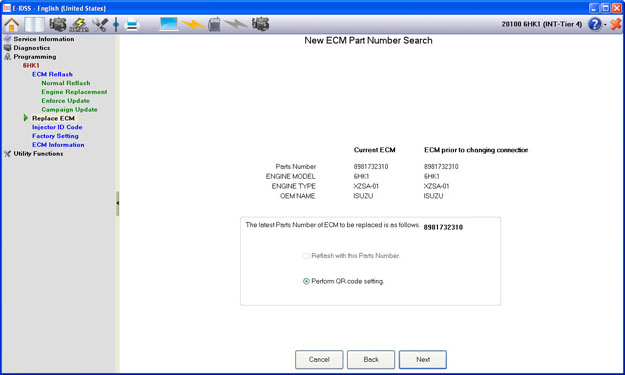Open the Injector ID Code item
Image resolution: width=625 pixels, height=375 pixels.
click(x=57, y=127)
